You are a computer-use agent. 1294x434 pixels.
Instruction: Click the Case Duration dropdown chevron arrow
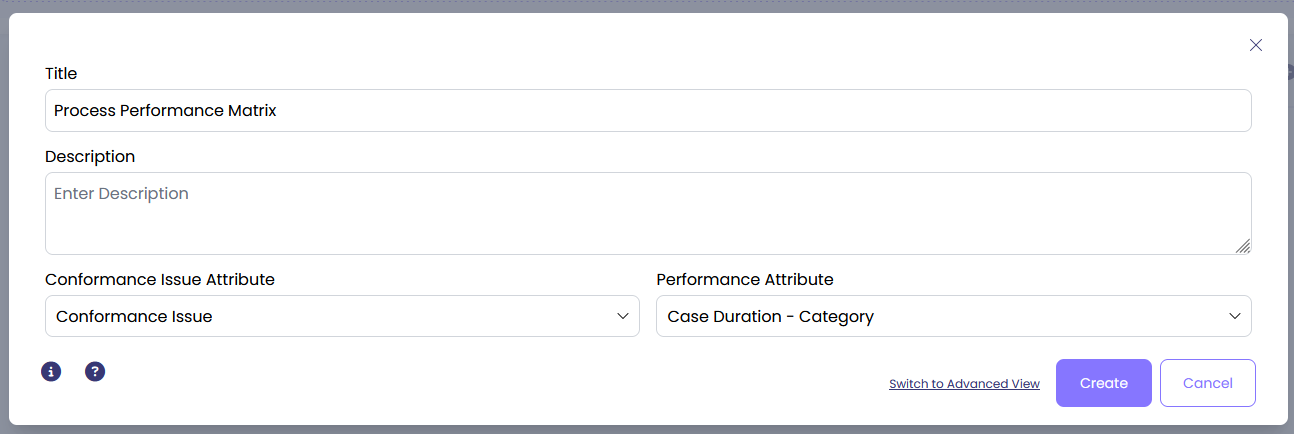[x=1234, y=316]
